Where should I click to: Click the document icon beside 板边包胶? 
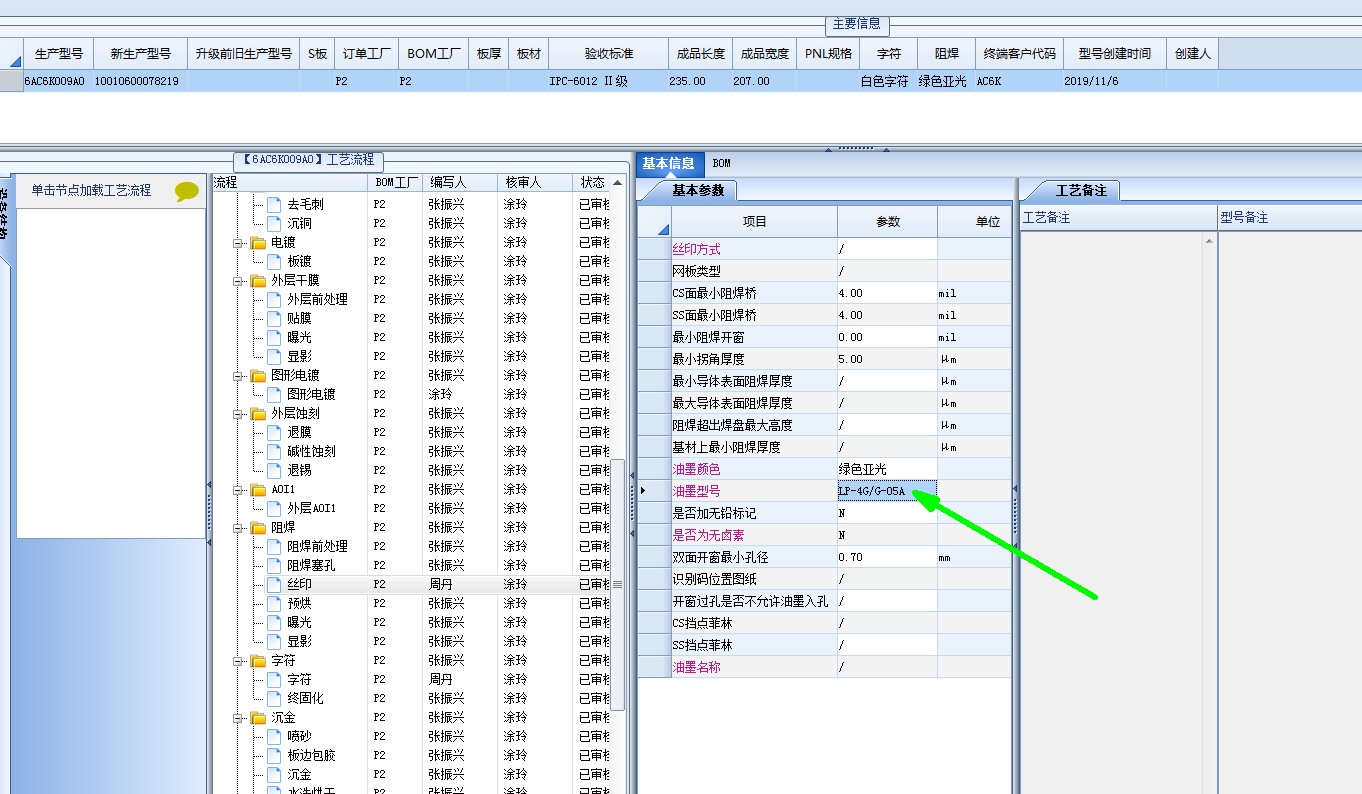coord(274,755)
